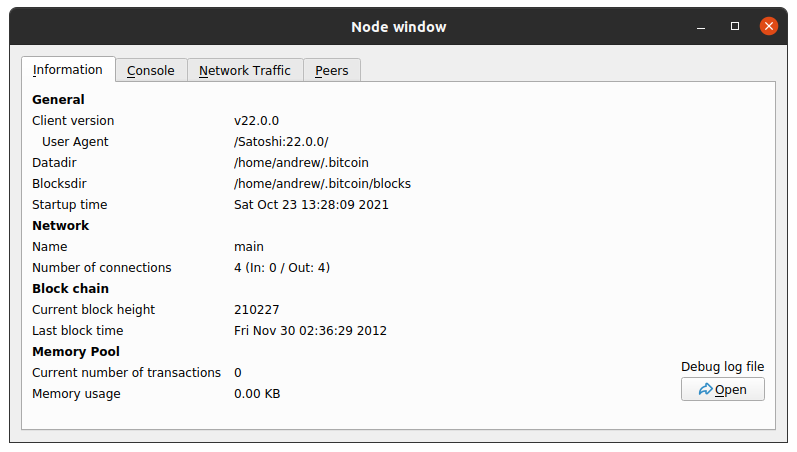
Task: Click the startup time value
Action: pyautogui.click(x=311, y=205)
